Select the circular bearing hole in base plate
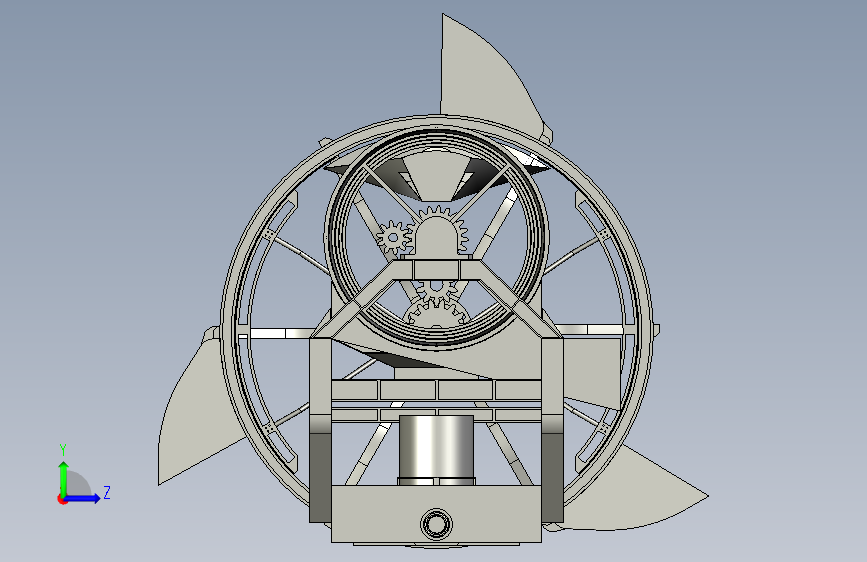The image size is (867, 562). [436, 523]
